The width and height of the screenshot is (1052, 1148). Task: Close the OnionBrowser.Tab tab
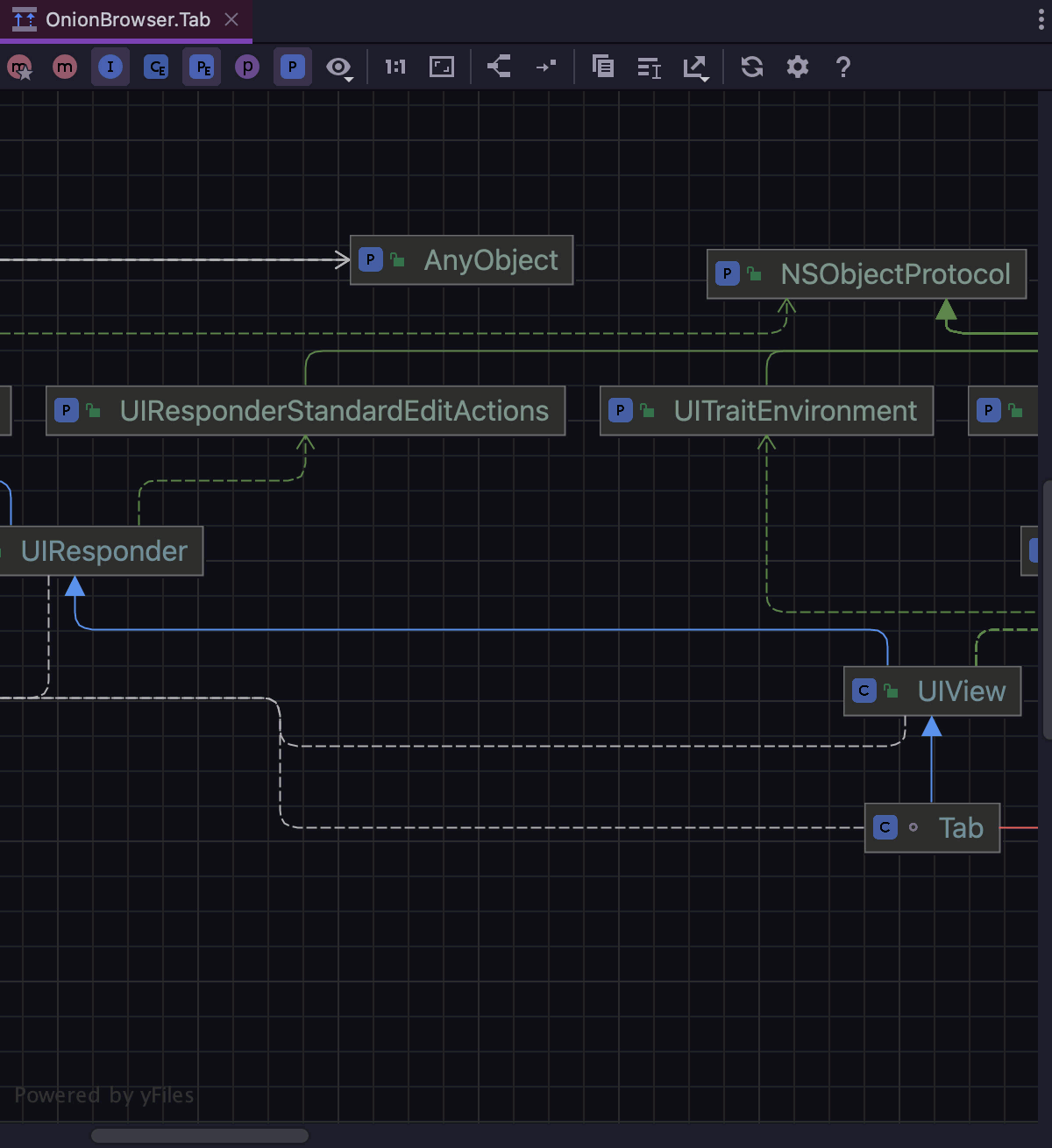[231, 19]
